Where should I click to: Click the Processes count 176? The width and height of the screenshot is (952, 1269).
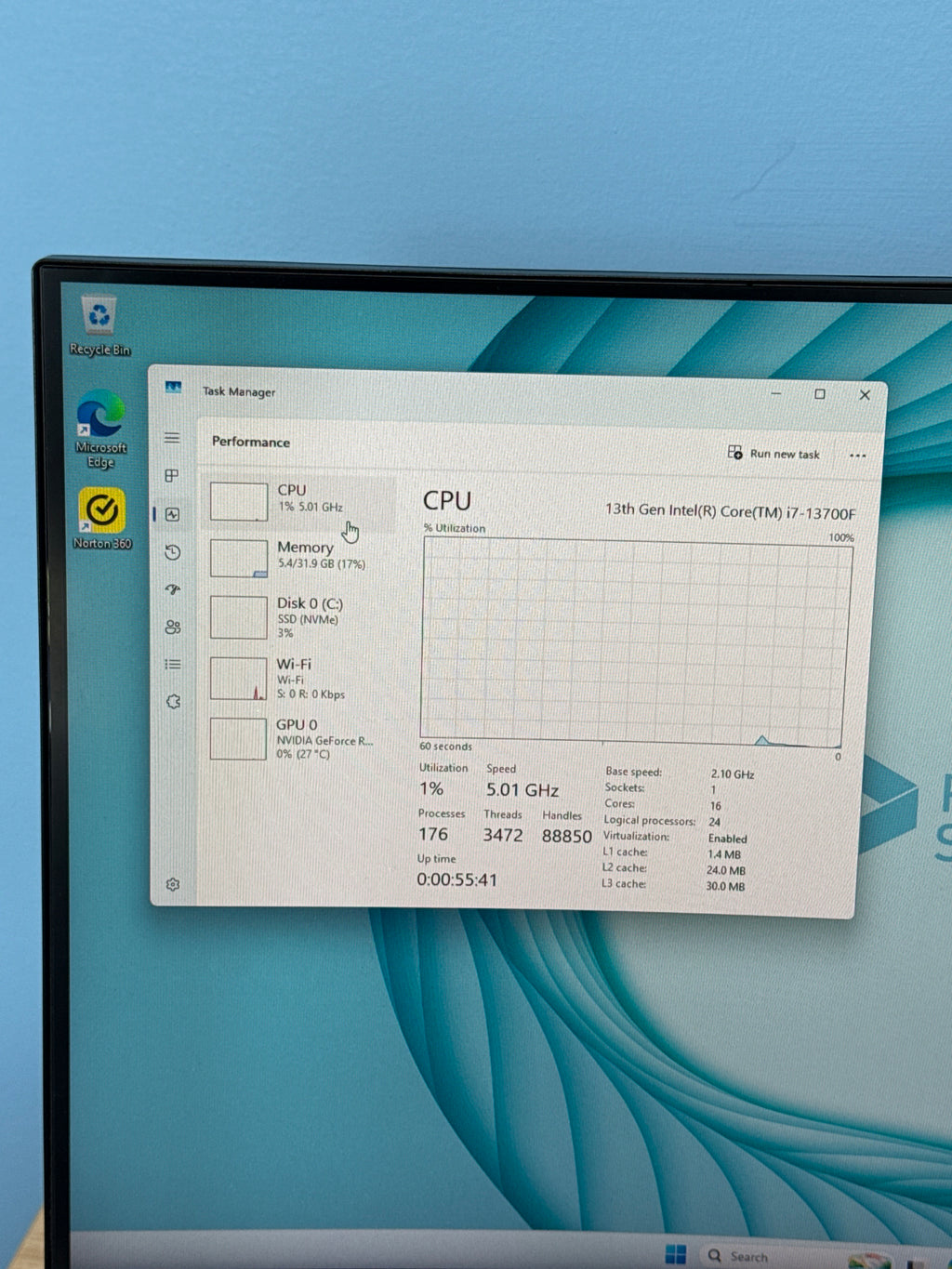(433, 835)
